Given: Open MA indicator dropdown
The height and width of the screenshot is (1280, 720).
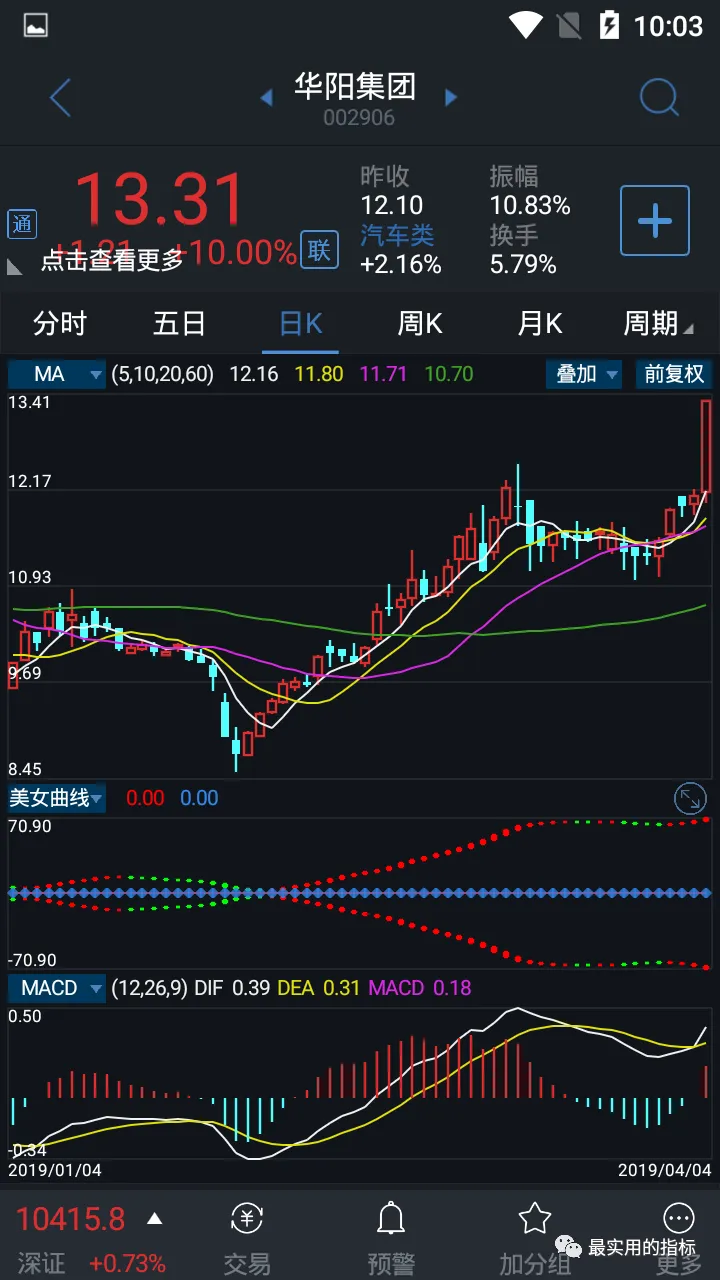Looking at the screenshot, I should pyautogui.click(x=57, y=374).
